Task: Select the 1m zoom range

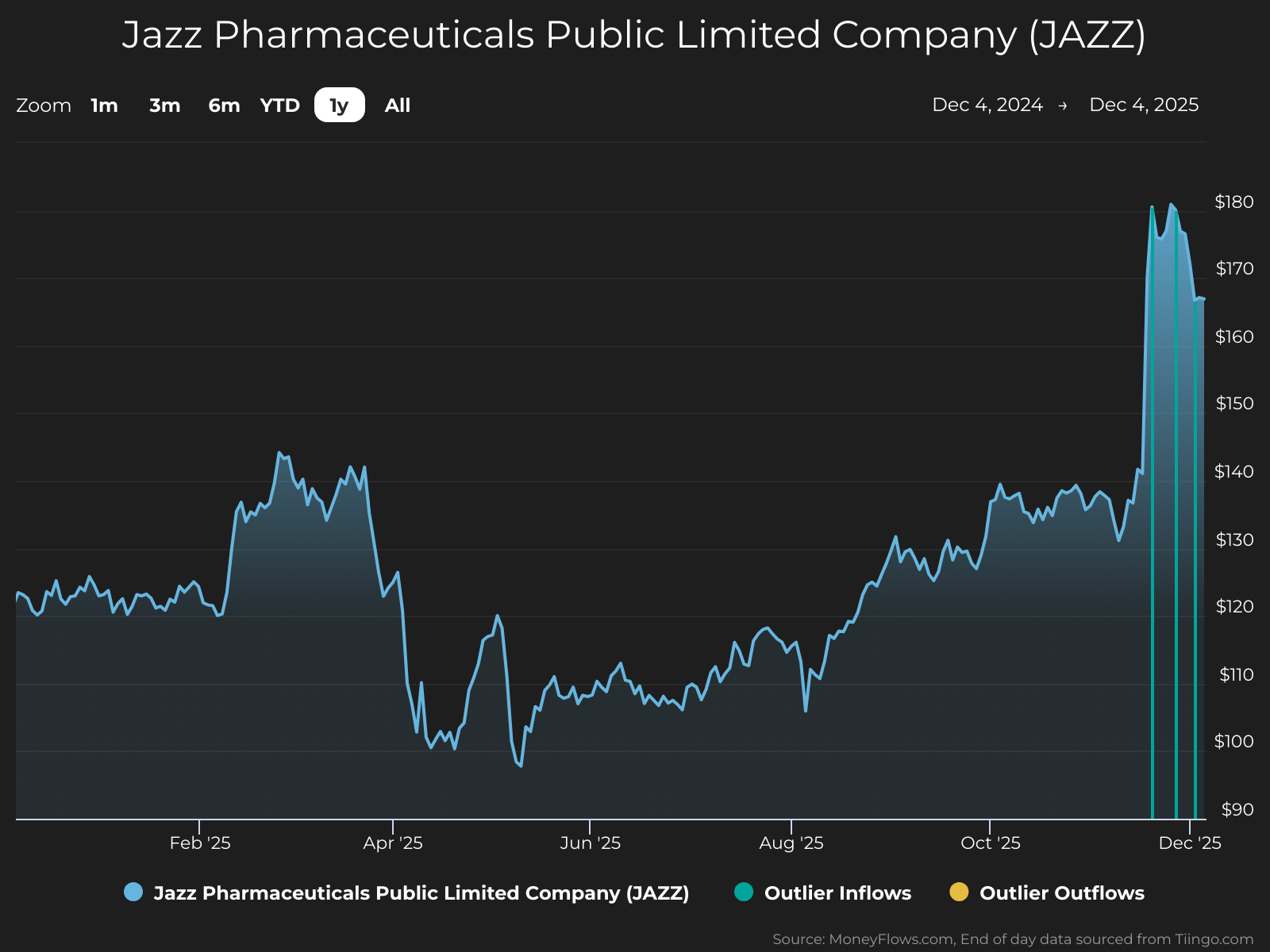Action: 104,106
